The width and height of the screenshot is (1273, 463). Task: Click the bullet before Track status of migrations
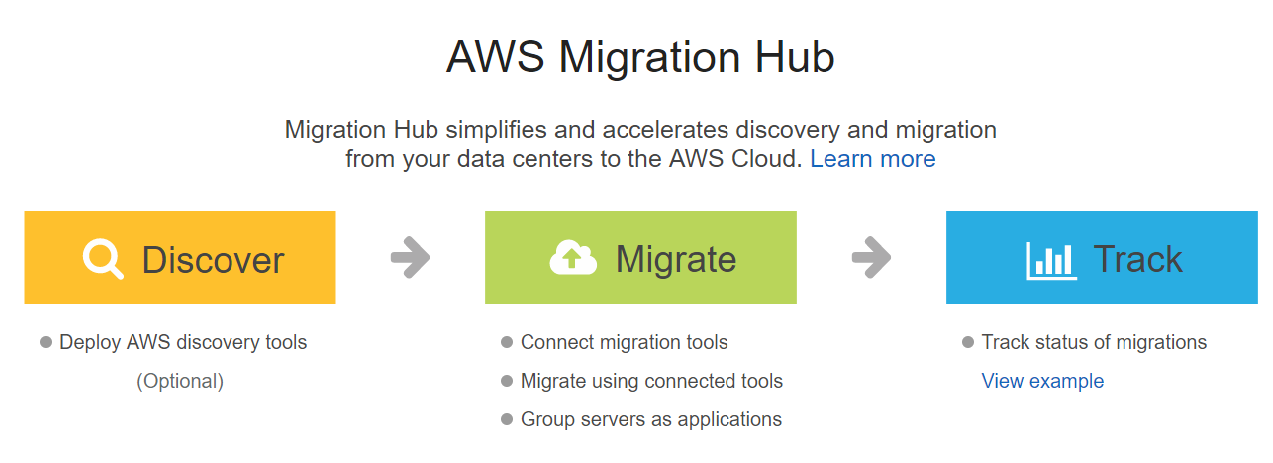click(968, 342)
